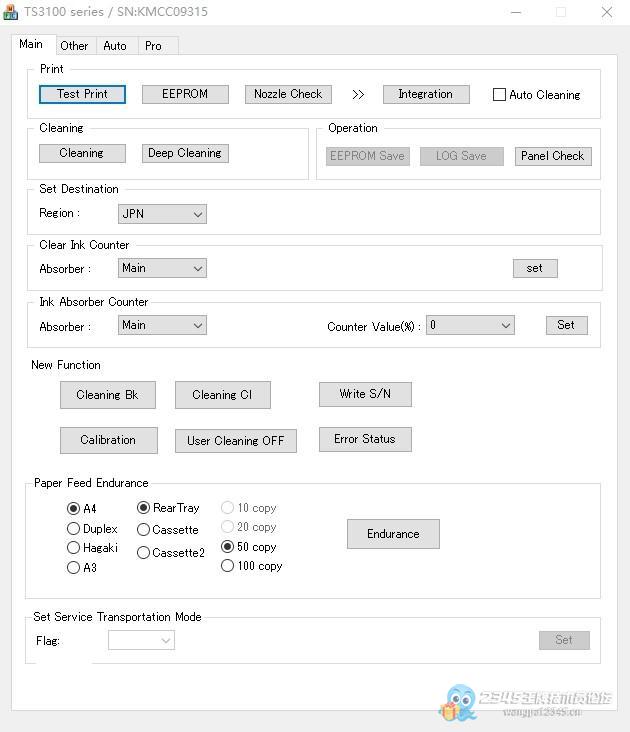Open the Clear Ink Counter Absorber dropdown
The width and height of the screenshot is (630, 732).
[x=162, y=268]
